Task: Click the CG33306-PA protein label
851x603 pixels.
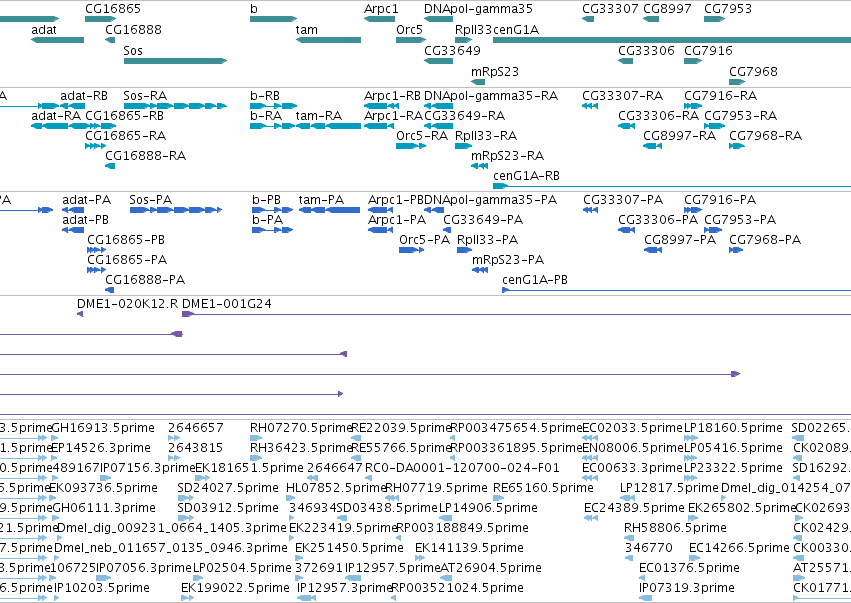Action: tap(658, 220)
